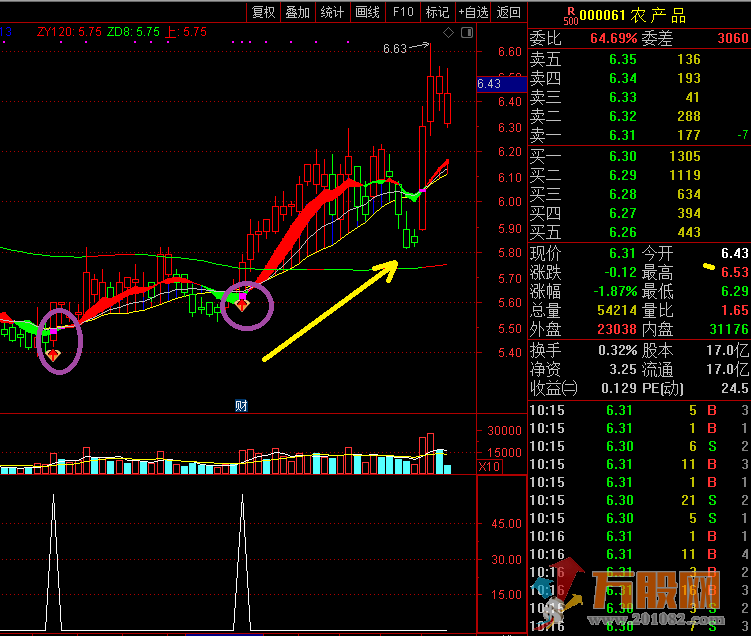Select the 卖二 6.32 order row
This screenshot has height=636, width=751.
pyautogui.click(x=639, y=116)
